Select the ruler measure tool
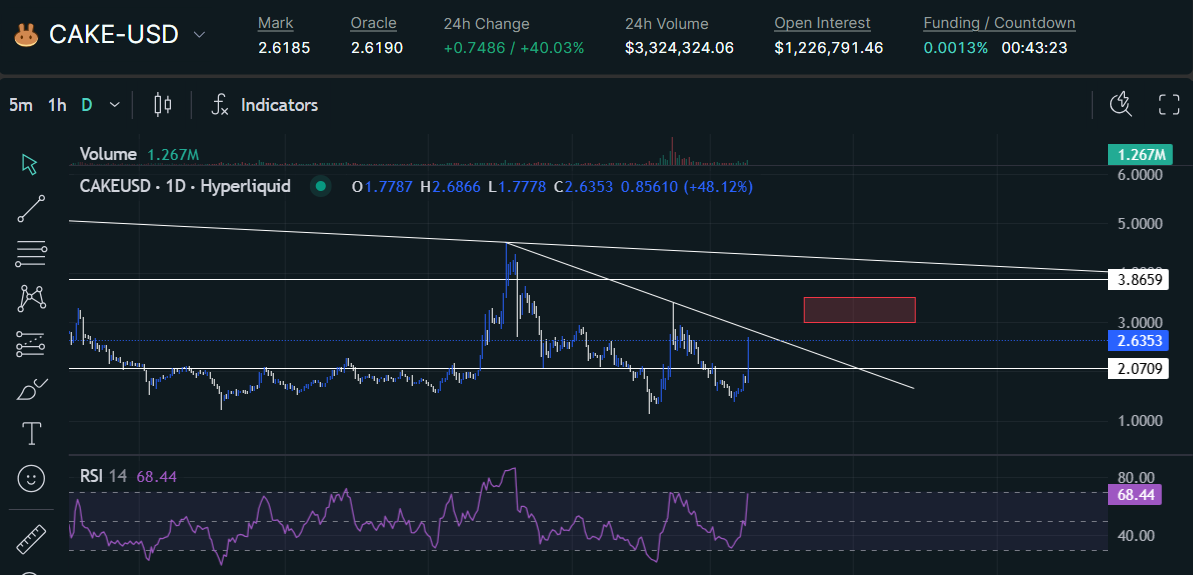The height and width of the screenshot is (575, 1193). tap(30, 538)
